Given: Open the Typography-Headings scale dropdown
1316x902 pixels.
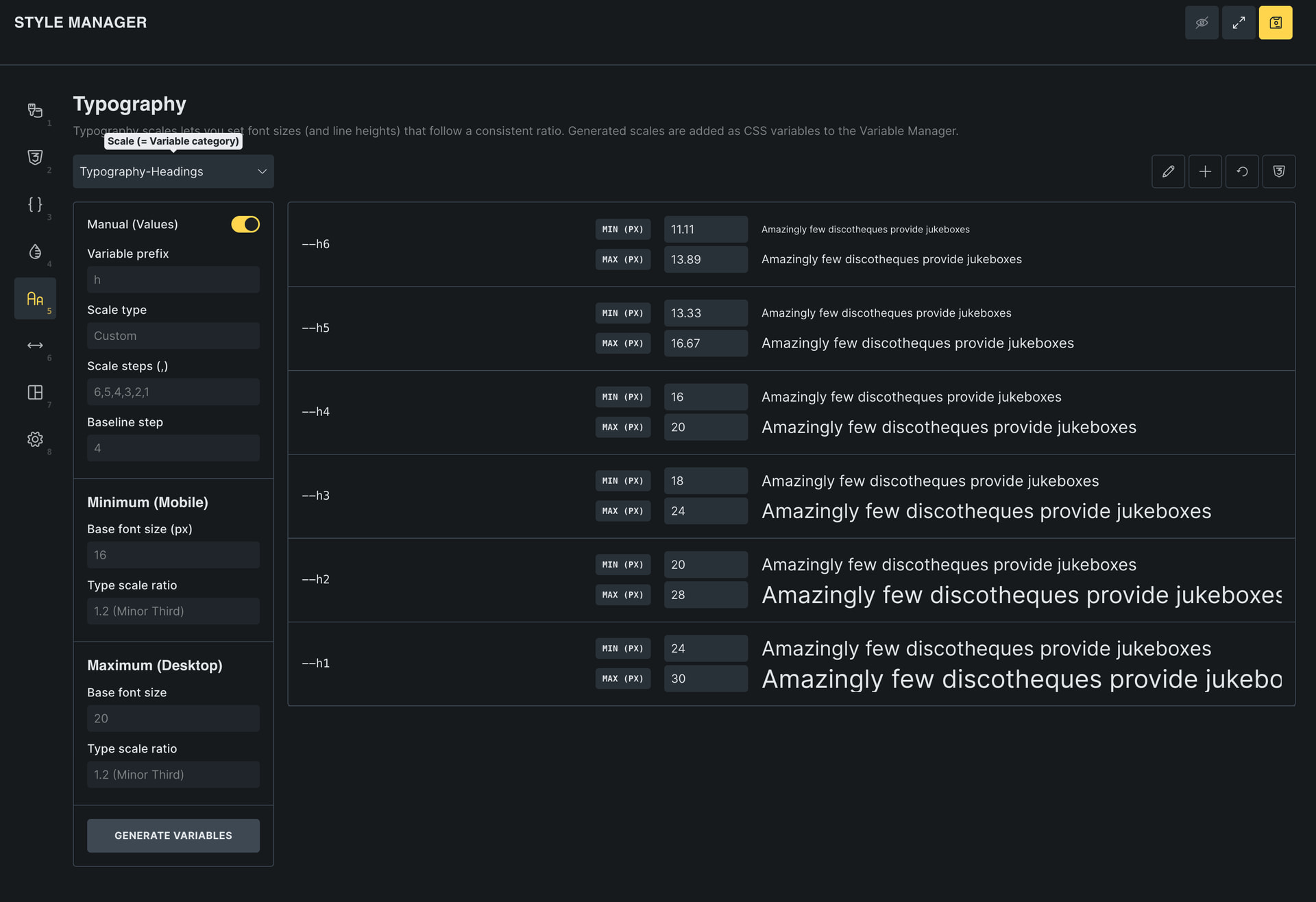Looking at the screenshot, I should (173, 171).
